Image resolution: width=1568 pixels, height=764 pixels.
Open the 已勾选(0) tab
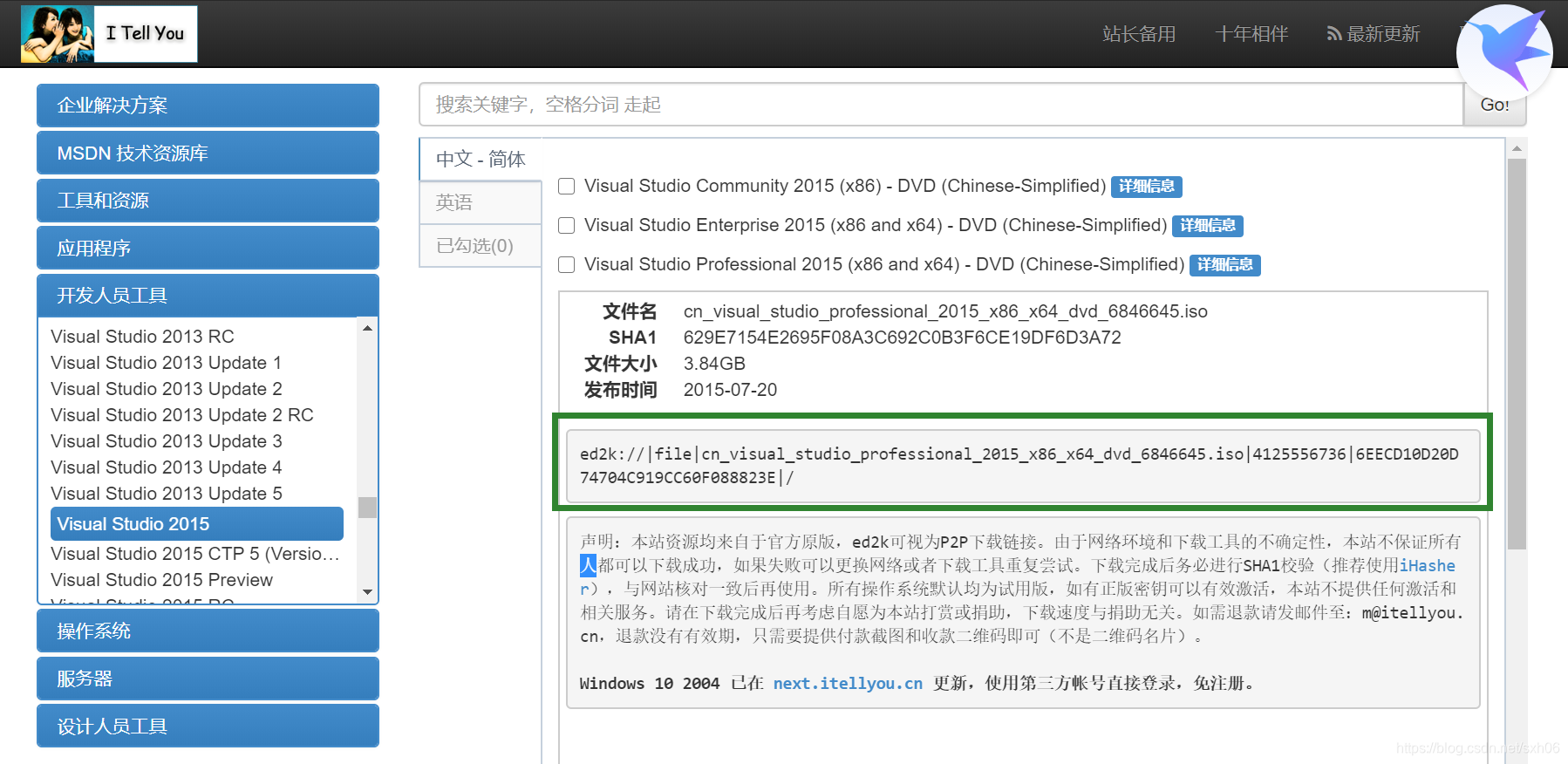(x=481, y=246)
